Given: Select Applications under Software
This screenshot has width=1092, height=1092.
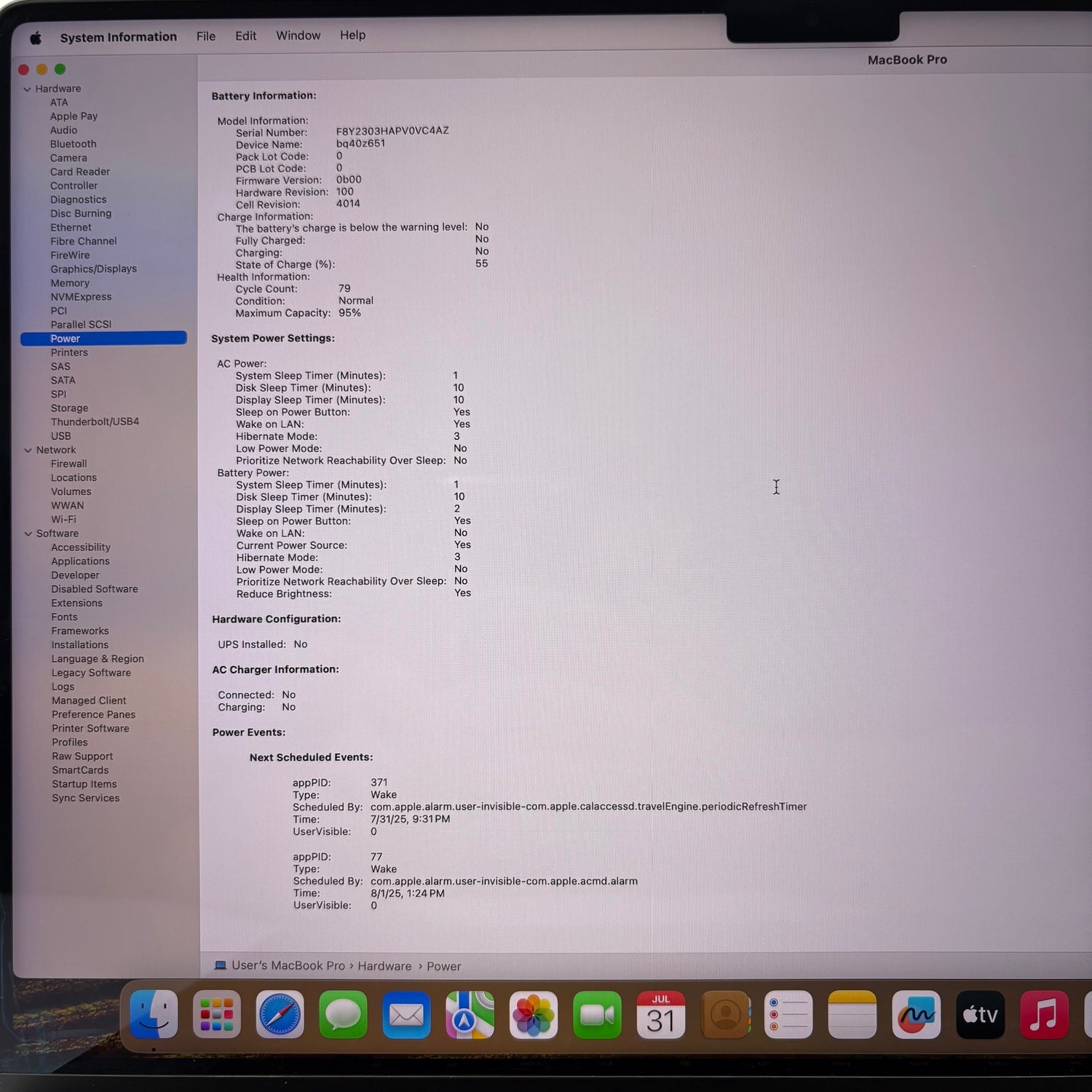Looking at the screenshot, I should pyautogui.click(x=80, y=561).
